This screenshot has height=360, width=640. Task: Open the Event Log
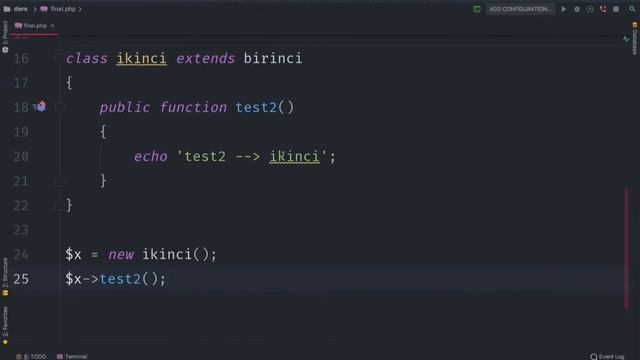607,356
